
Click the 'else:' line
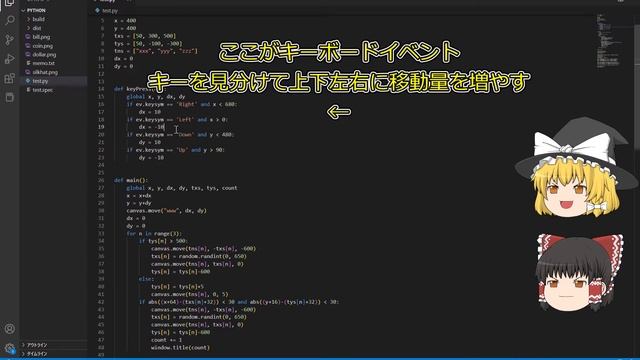click(x=146, y=279)
